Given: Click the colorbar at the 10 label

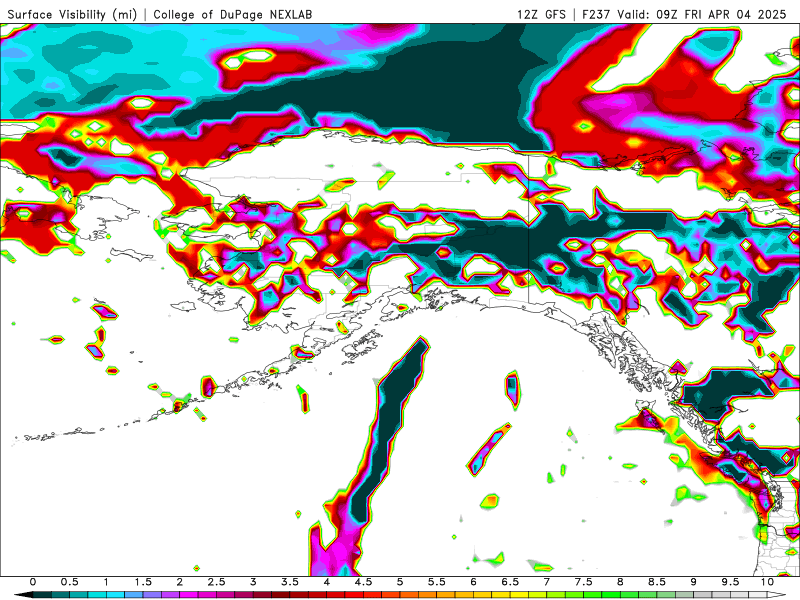Looking at the screenshot, I should [767, 582].
